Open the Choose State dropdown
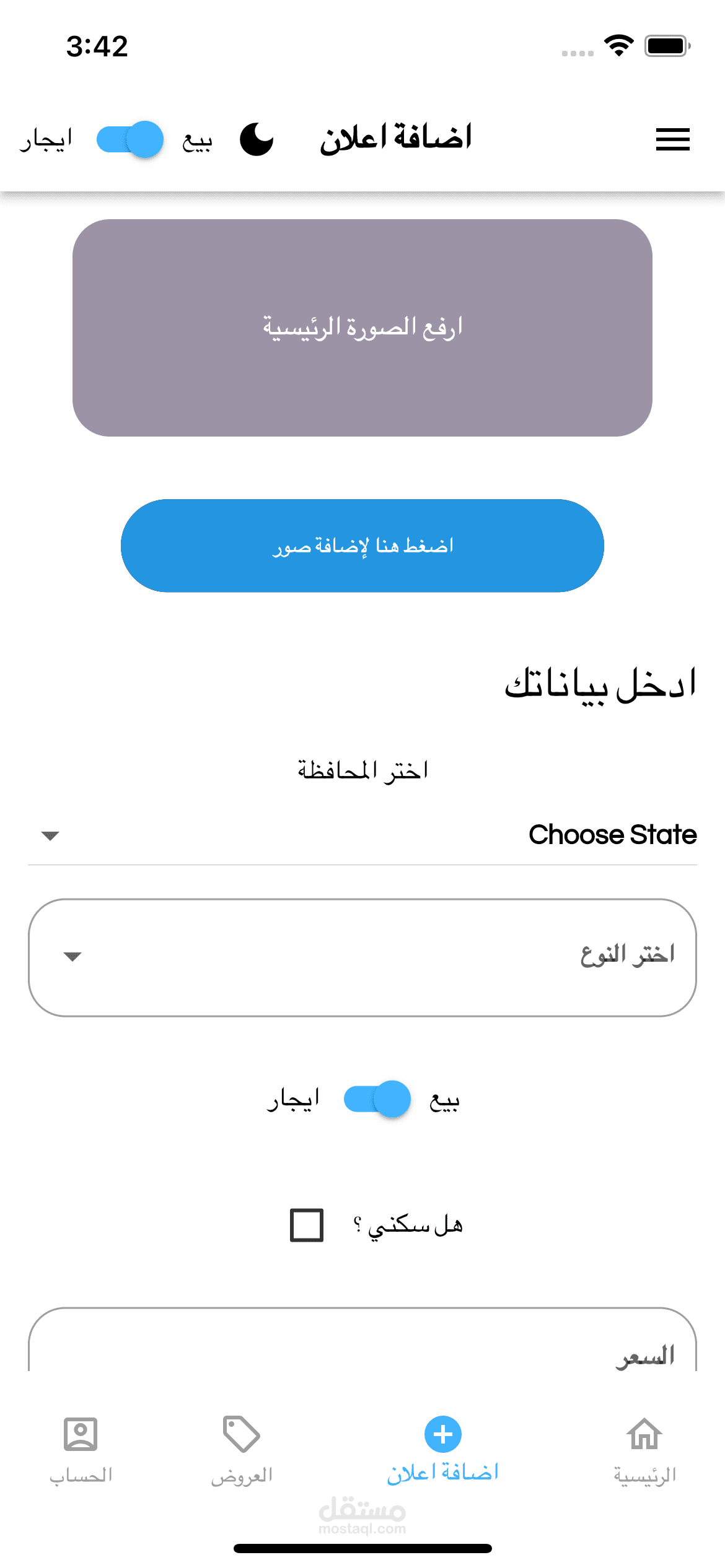The width and height of the screenshot is (725, 1568). coord(362,835)
